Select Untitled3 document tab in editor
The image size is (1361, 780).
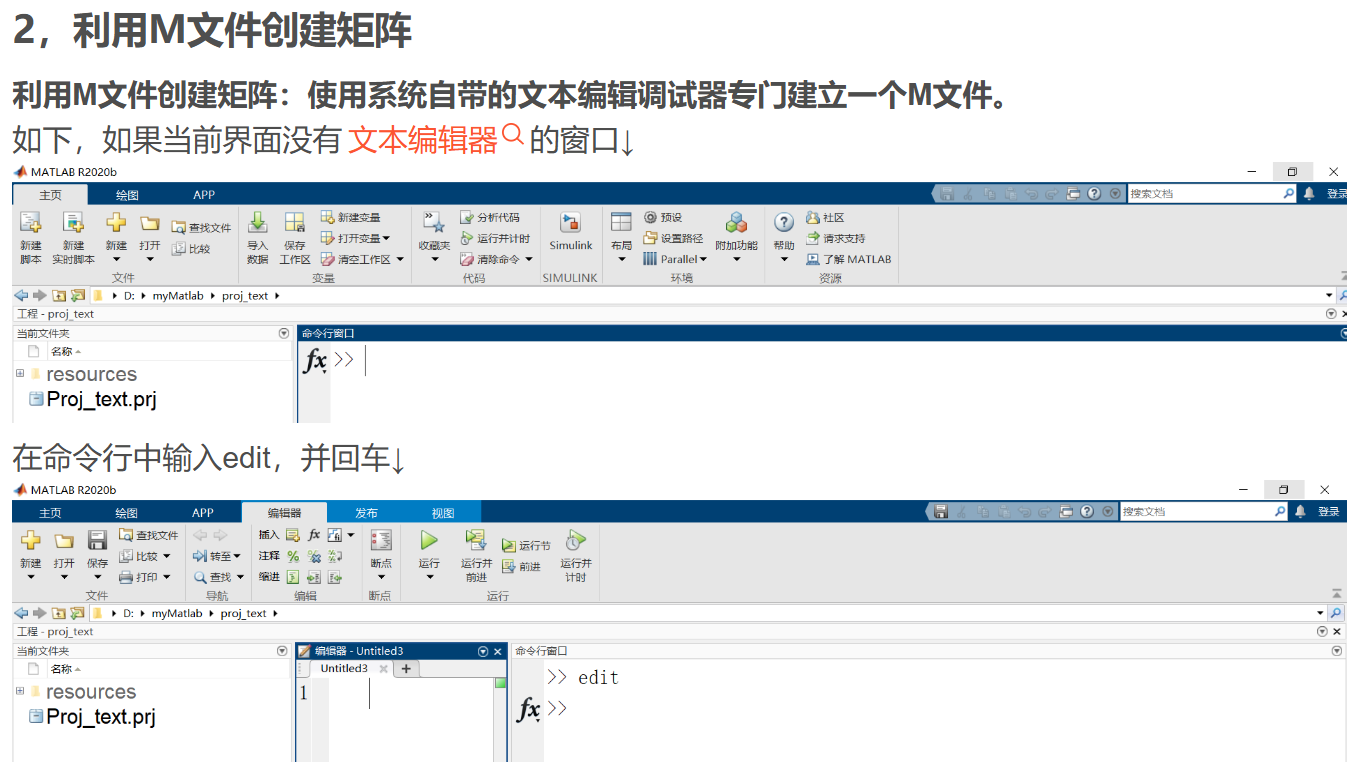click(344, 669)
